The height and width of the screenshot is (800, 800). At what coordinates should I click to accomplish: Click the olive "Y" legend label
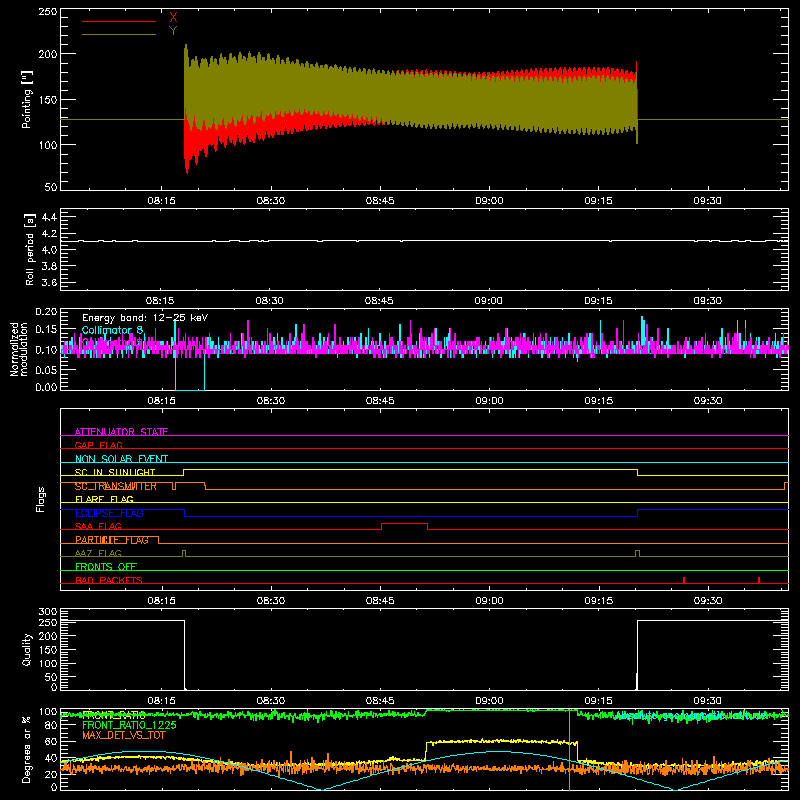(173, 31)
